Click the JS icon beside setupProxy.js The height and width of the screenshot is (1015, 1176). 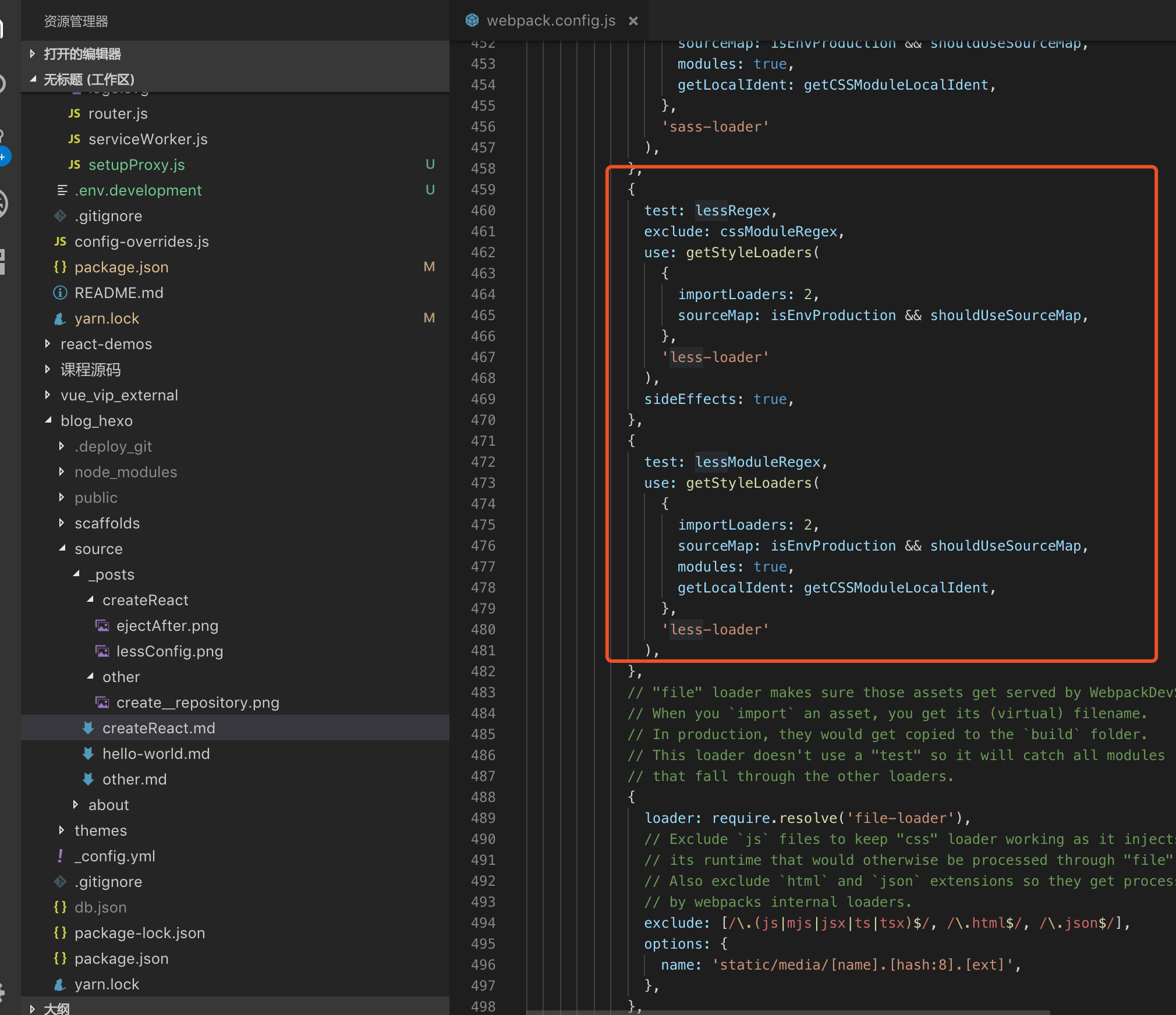pyautogui.click(x=75, y=165)
